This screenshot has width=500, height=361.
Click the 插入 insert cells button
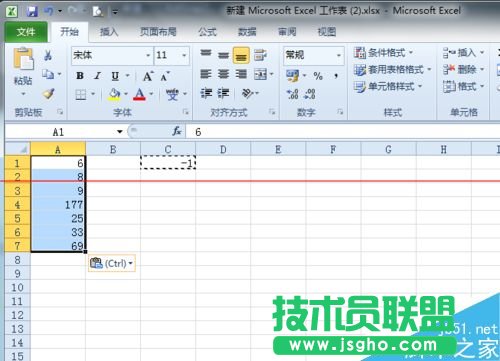463,53
